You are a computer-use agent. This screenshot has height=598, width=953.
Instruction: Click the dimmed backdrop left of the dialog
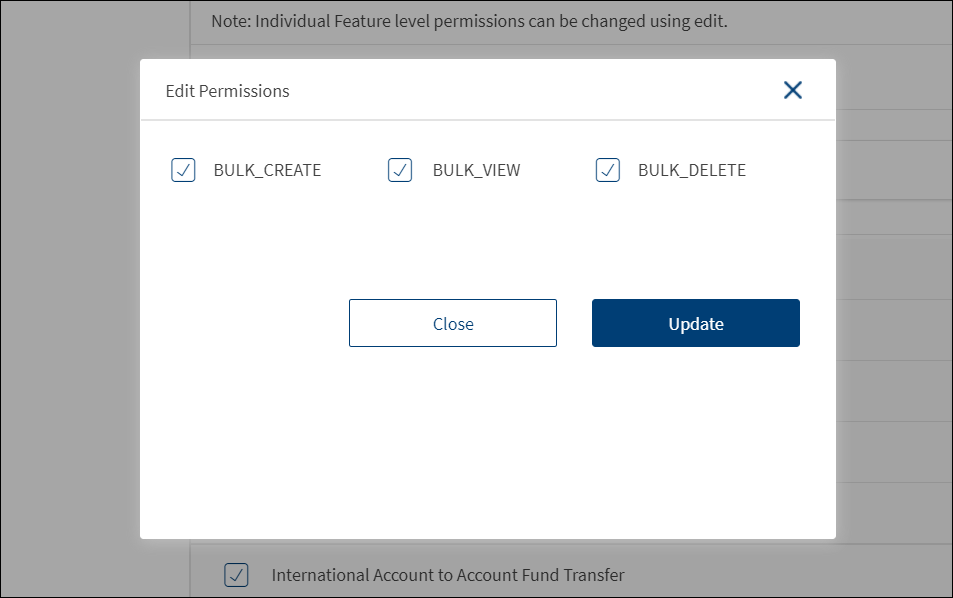(x=70, y=300)
